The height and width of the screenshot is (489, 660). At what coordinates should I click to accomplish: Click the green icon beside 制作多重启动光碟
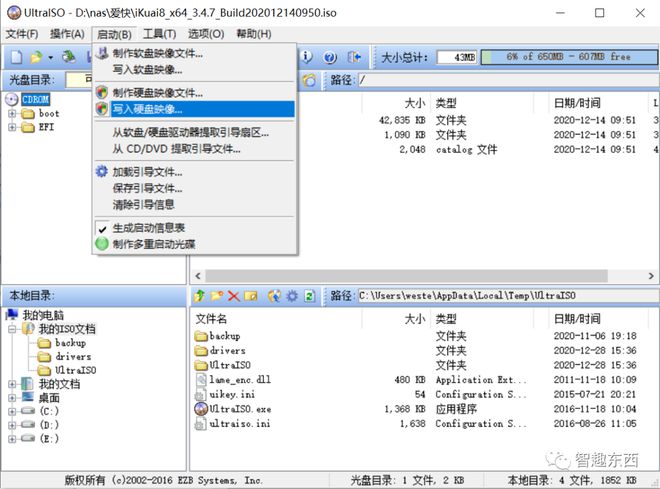pyautogui.click(x=102, y=244)
